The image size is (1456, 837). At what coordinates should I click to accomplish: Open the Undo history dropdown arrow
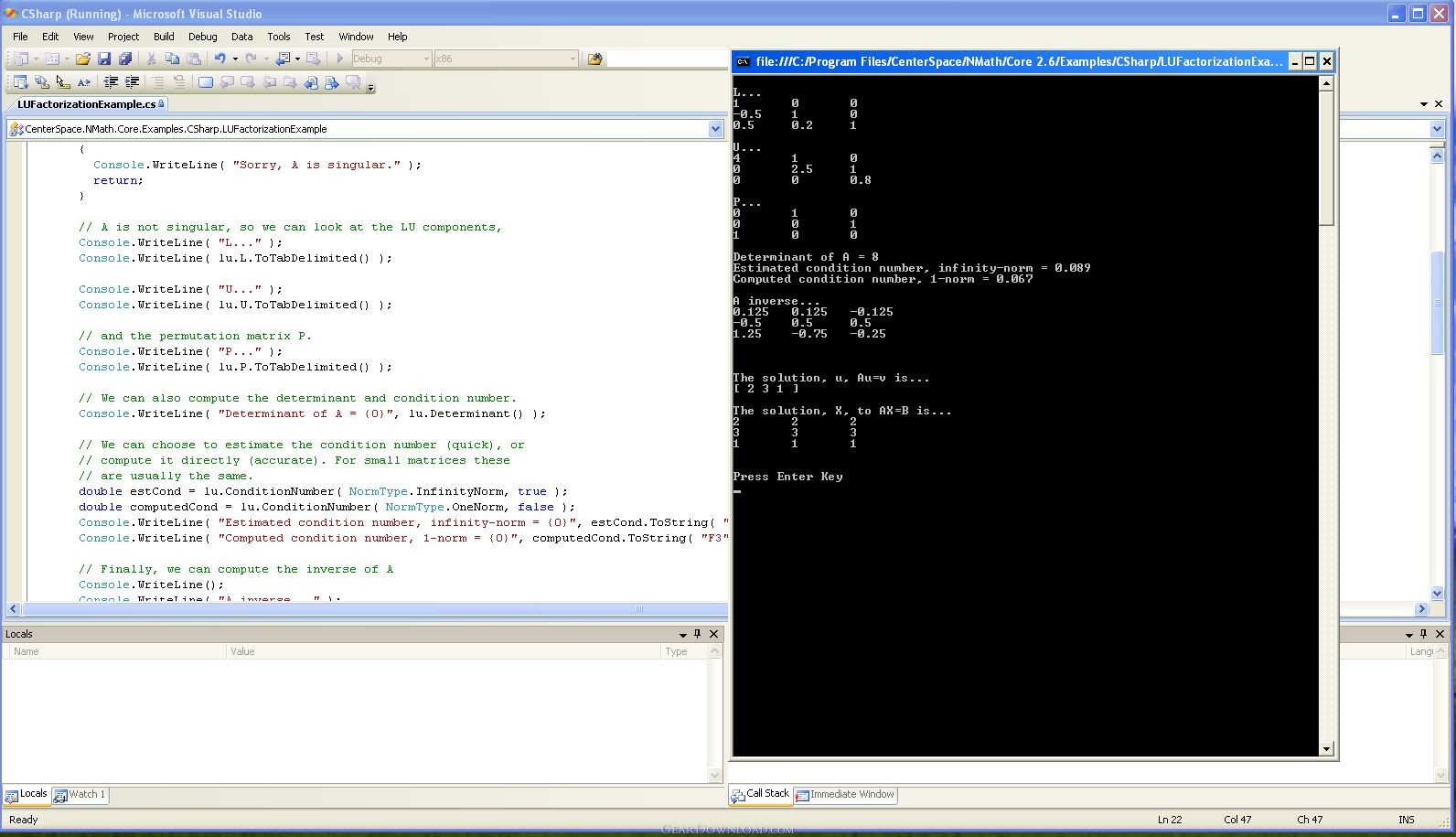click(235, 59)
